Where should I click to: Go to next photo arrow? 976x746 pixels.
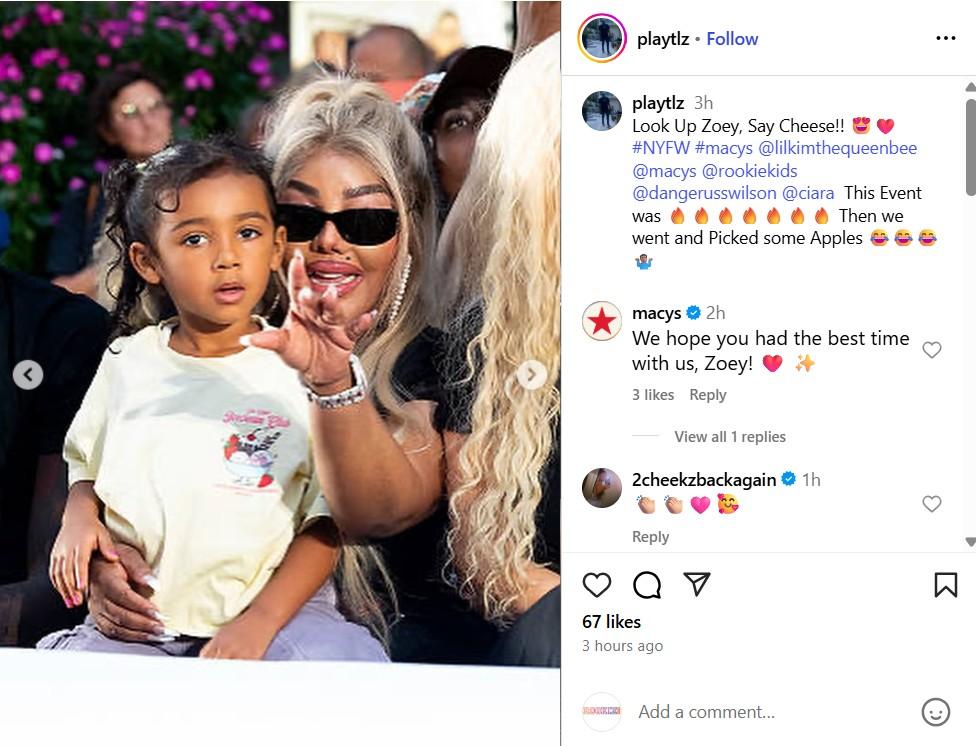531,375
